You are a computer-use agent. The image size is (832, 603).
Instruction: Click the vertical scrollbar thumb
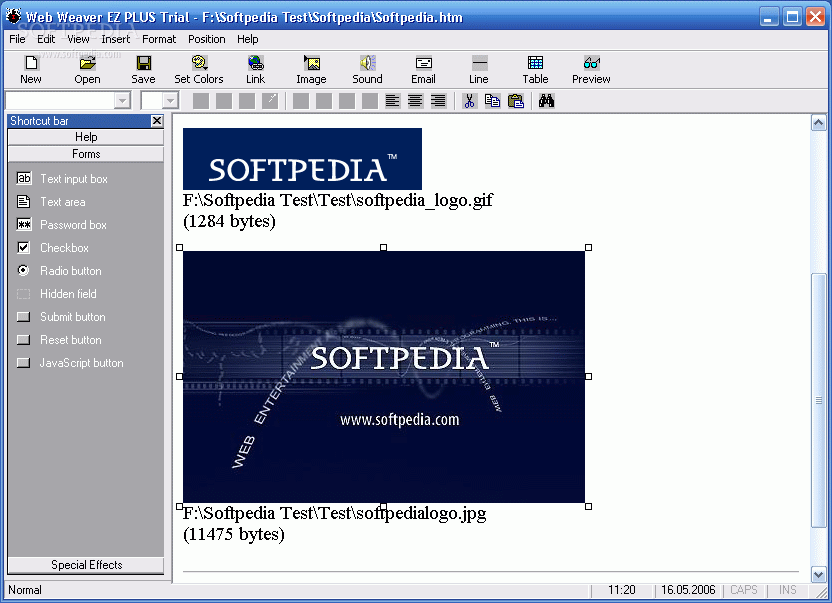point(818,400)
